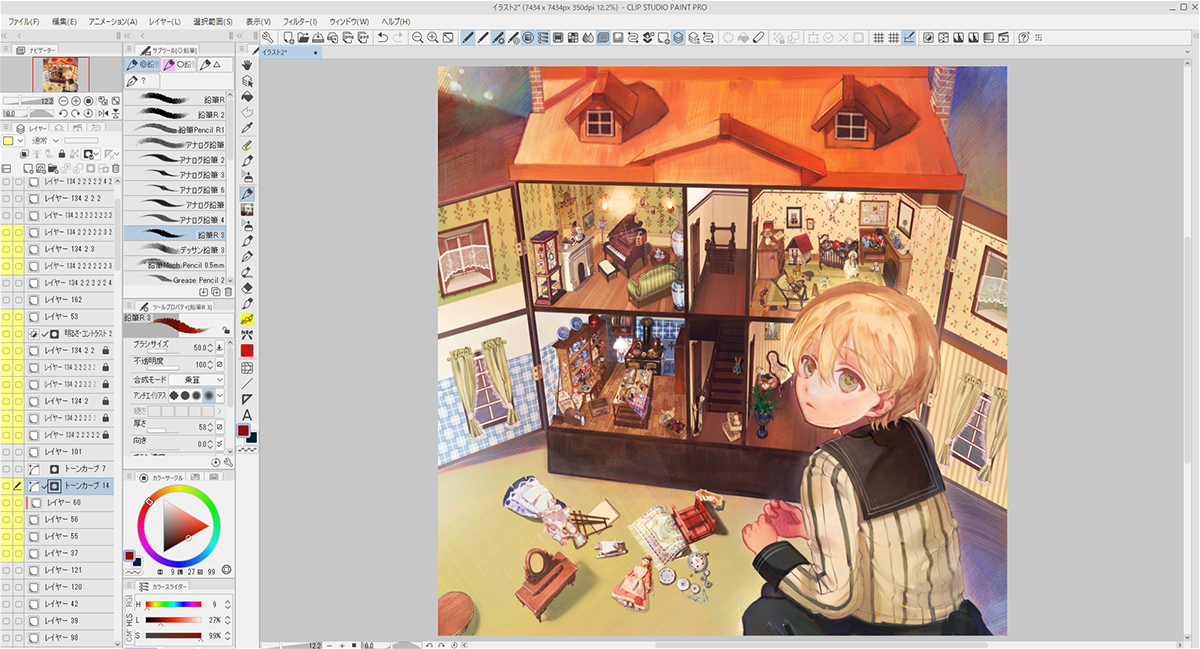Select the Eyedropper tool

point(247,128)
